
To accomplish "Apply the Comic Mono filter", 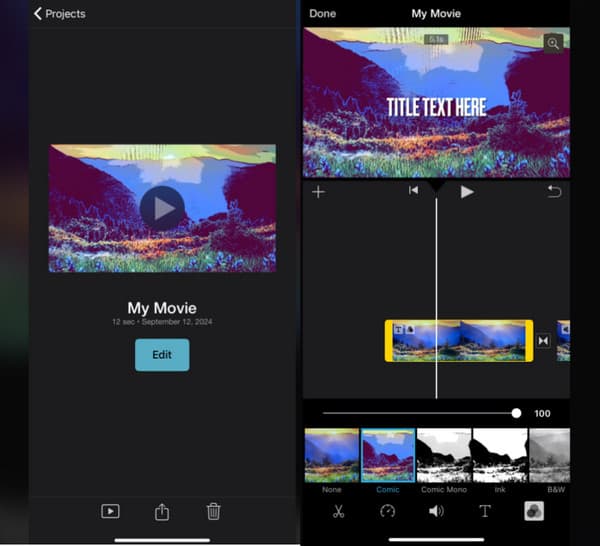I will (x=443, y=456).
